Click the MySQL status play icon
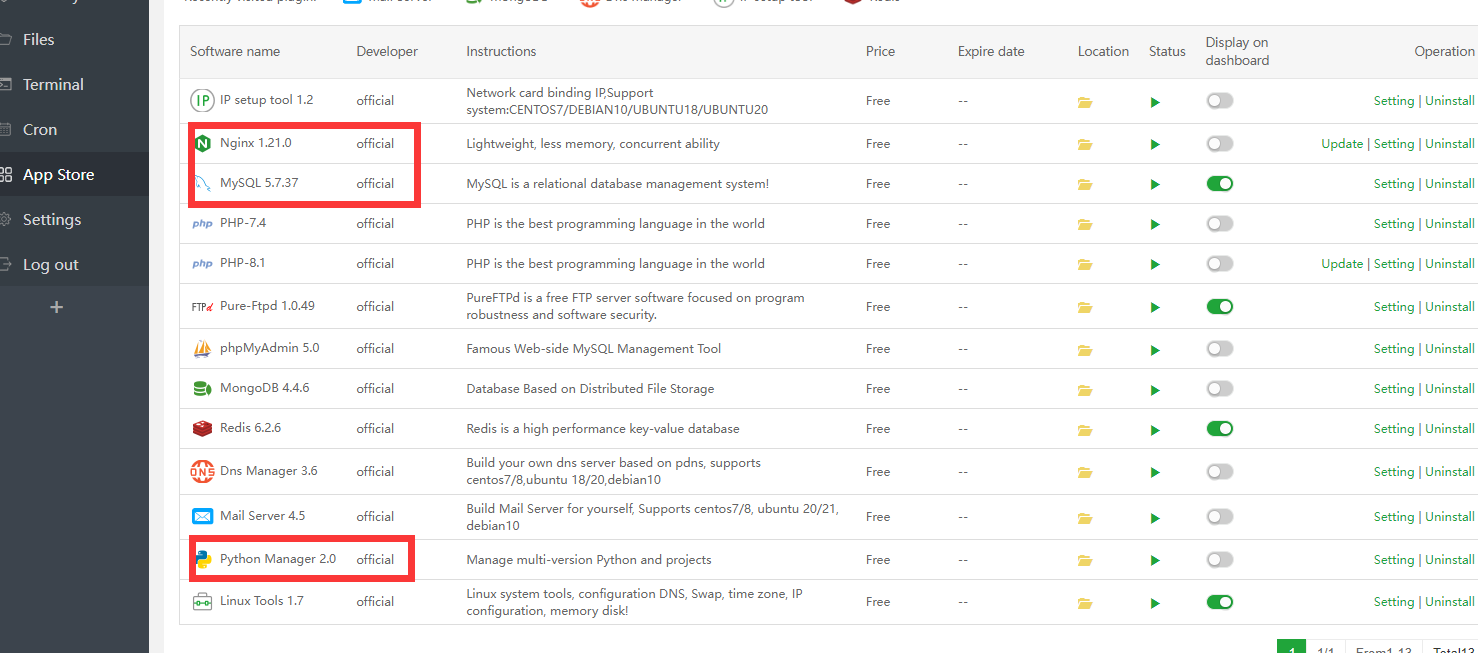Image resolution: width=1478 pixels, height=653 pixels. (1155, 184)
